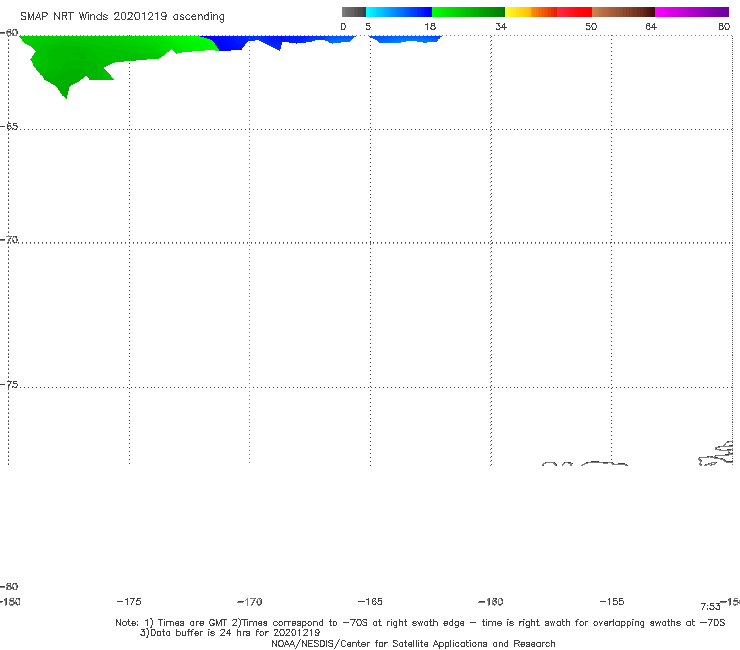This screenshot has width=740, height=650.
Task: Click the light blue wind patch near -163
Action: [x=405, y=39]
